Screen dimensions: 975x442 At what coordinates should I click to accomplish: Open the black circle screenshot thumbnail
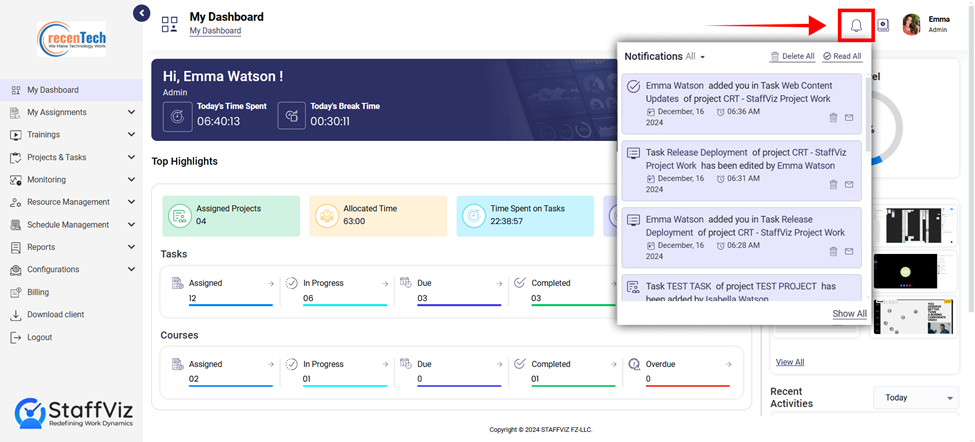905,271
